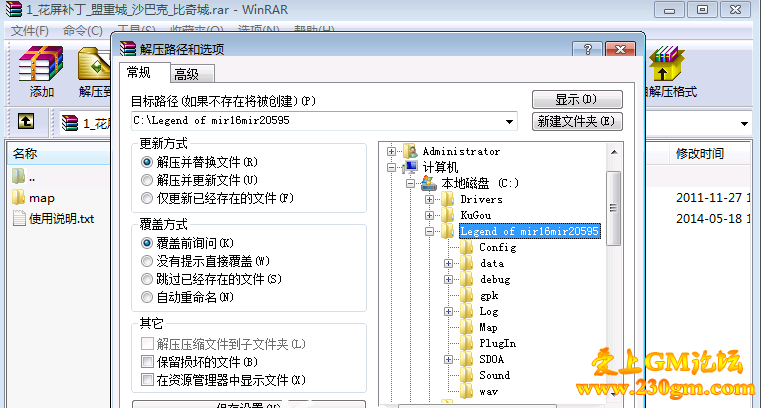Select 解压并替换文件 radio option
The image size is (761, 408).
coord(147,162)
